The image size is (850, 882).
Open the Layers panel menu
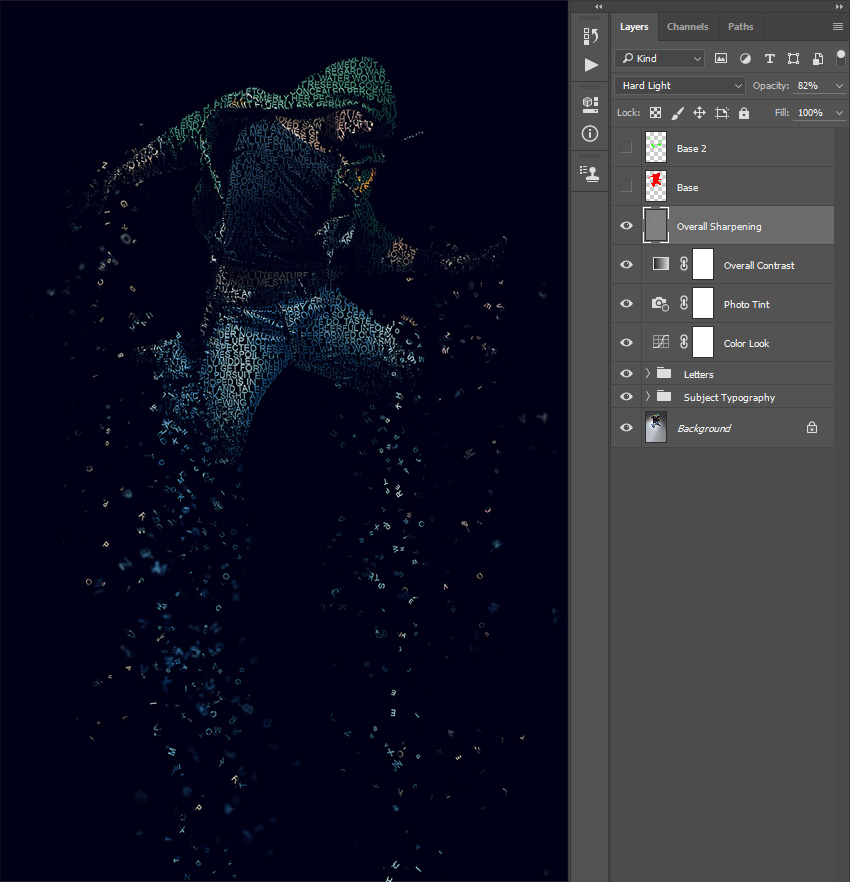coord(840,27)
